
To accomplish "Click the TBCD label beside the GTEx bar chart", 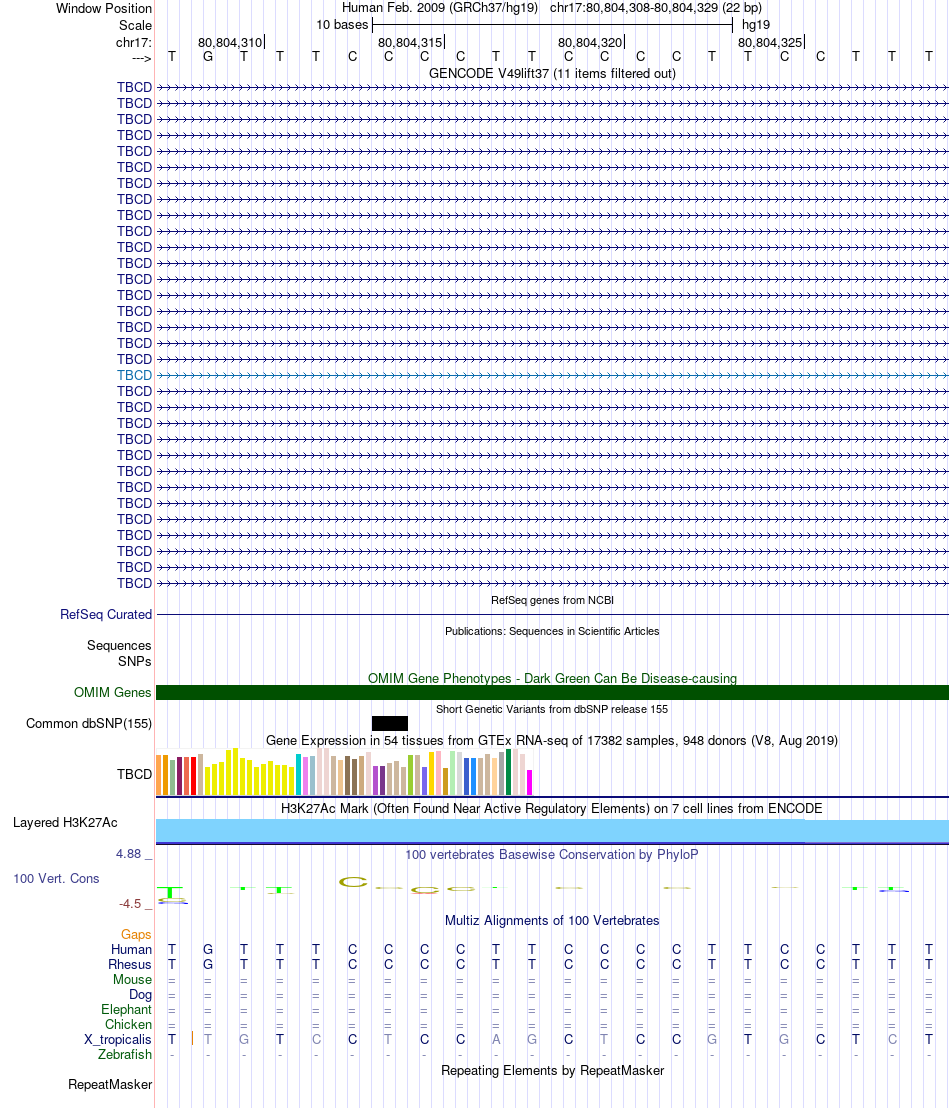I will 134,774.
